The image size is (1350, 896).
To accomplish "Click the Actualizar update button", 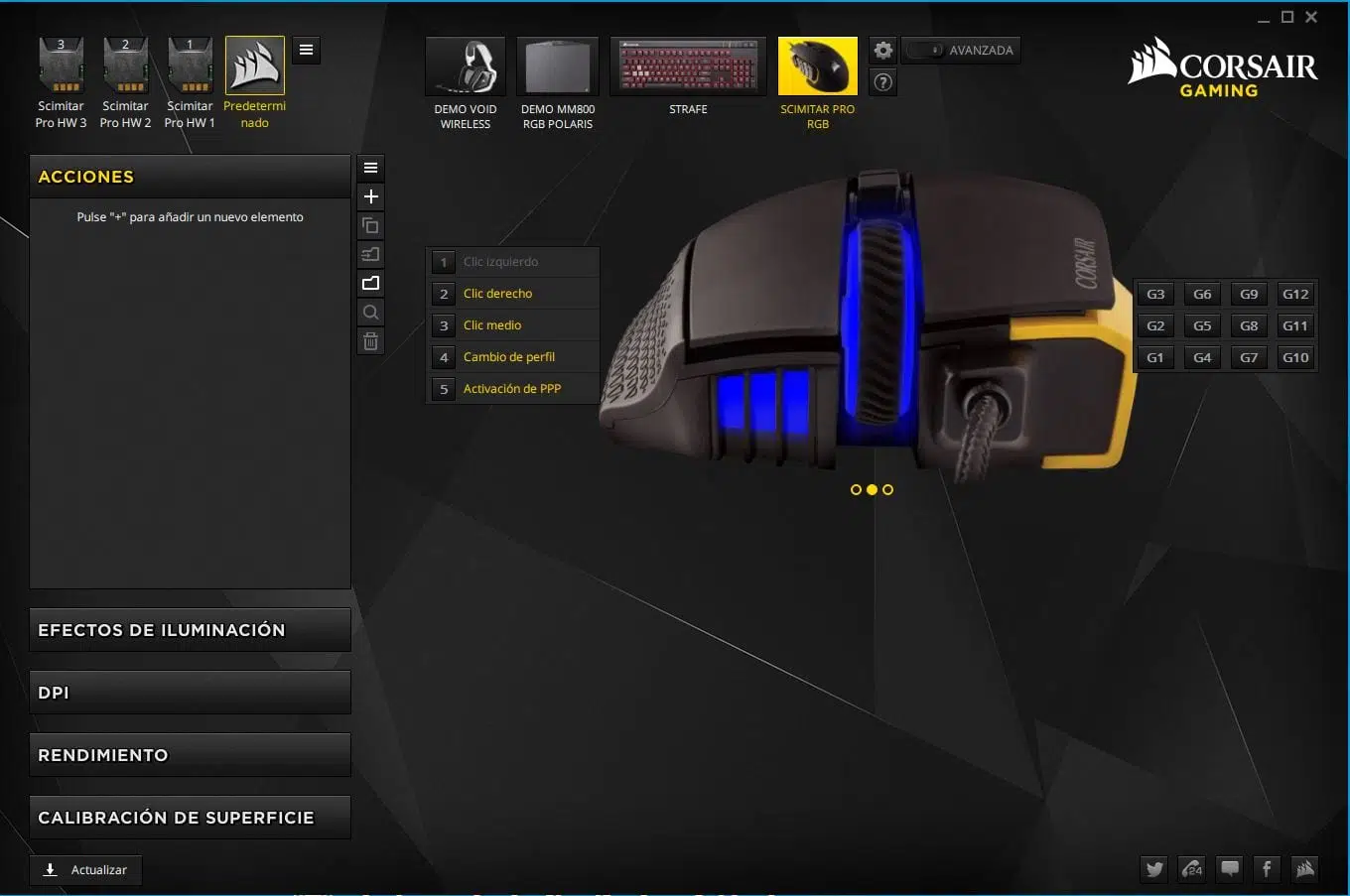I will point(85,870).
